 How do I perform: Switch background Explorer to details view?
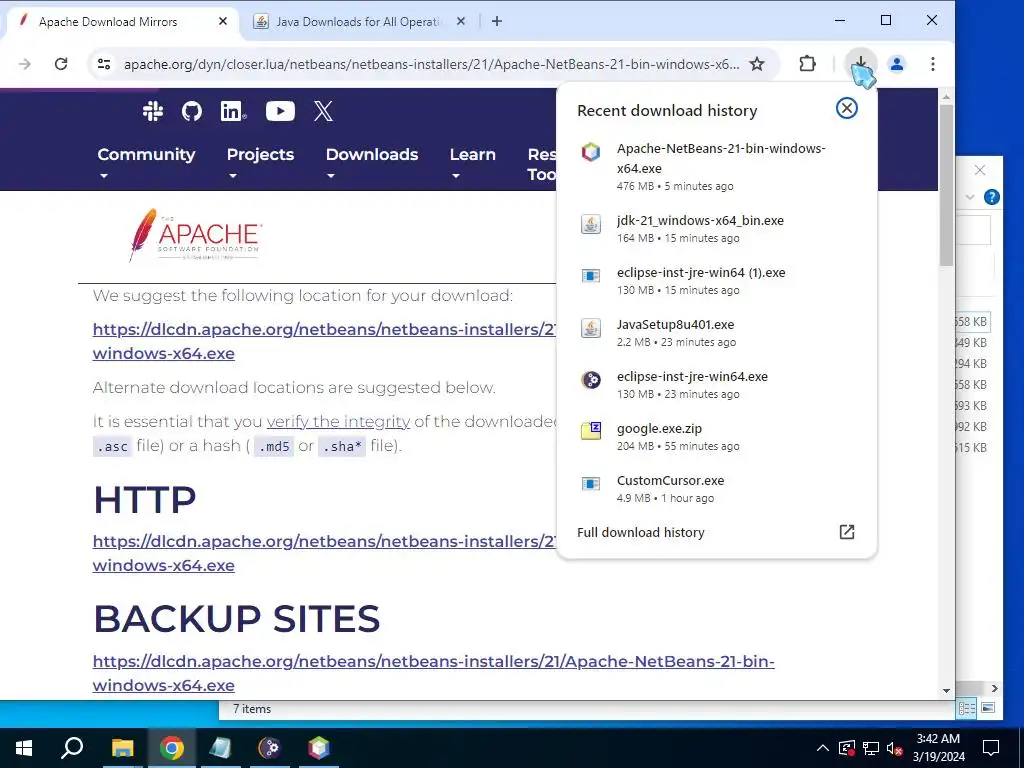pos(967,708)
